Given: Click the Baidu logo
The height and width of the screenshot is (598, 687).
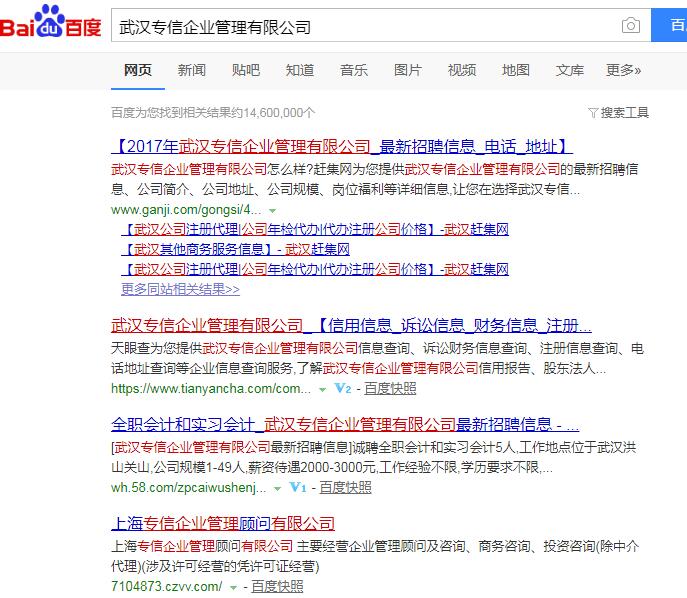Looking at the screenshot, I should pos(50,21).
